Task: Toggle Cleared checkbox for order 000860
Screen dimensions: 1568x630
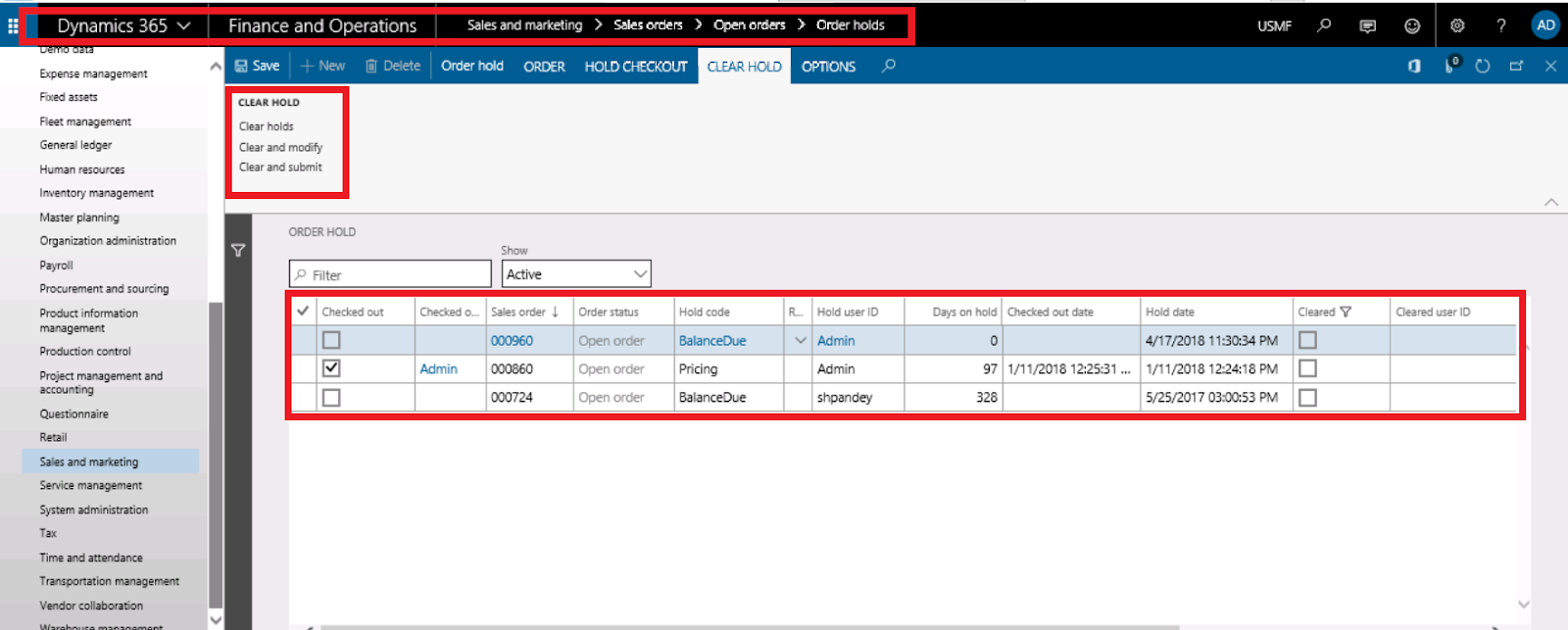Action: point(1307,368)
